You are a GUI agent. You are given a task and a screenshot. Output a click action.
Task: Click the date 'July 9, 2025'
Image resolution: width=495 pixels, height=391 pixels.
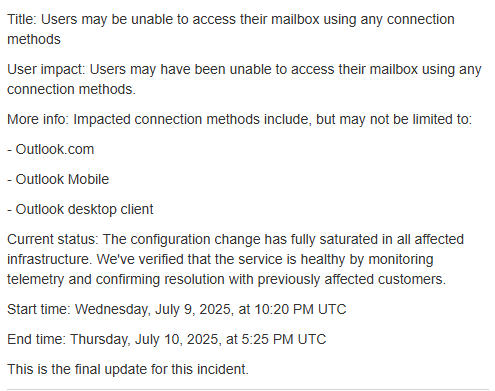(193, 310)
